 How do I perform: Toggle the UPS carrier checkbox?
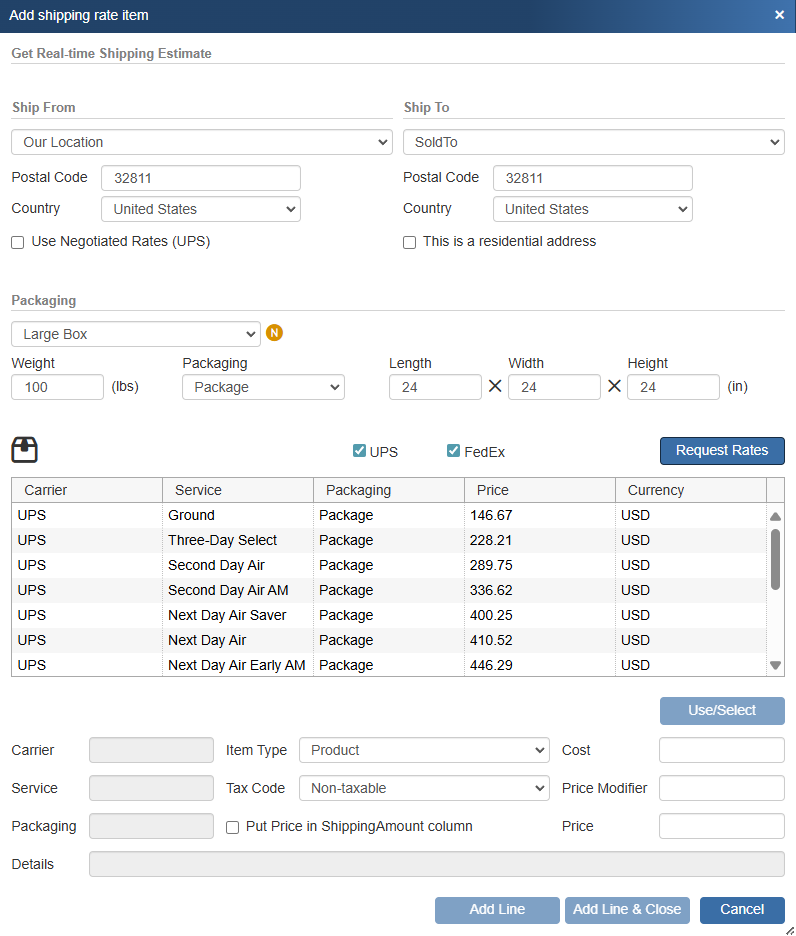point(360,451)
